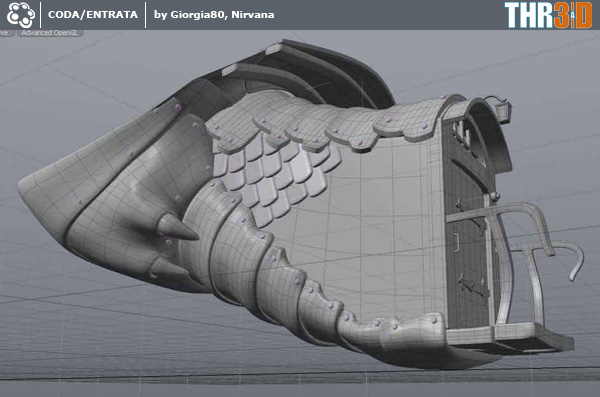The image size is (600, 397).
Task: Click the CODA/ENTRATA title text
Action: tap(93, 15)
